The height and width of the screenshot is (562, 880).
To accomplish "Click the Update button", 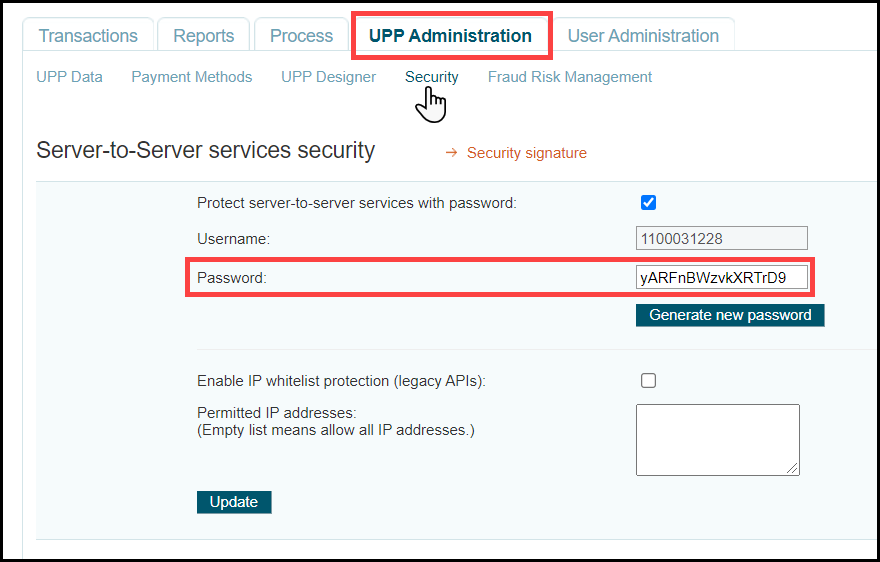I will [x=234, y=502].
